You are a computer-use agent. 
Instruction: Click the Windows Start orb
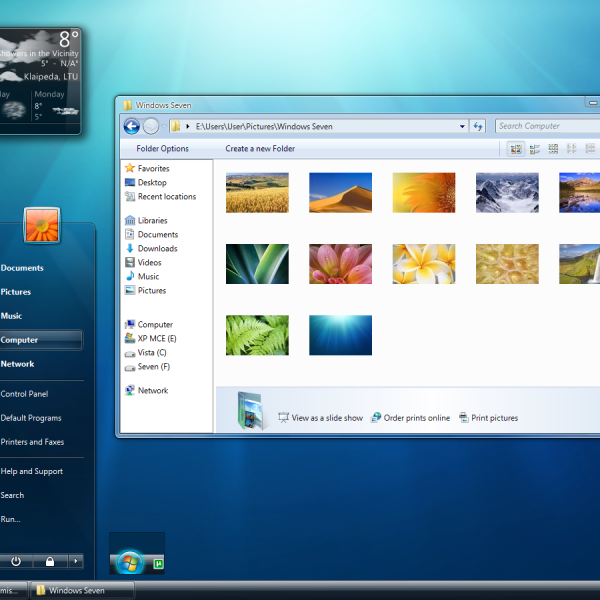click(x=127, y=562)
